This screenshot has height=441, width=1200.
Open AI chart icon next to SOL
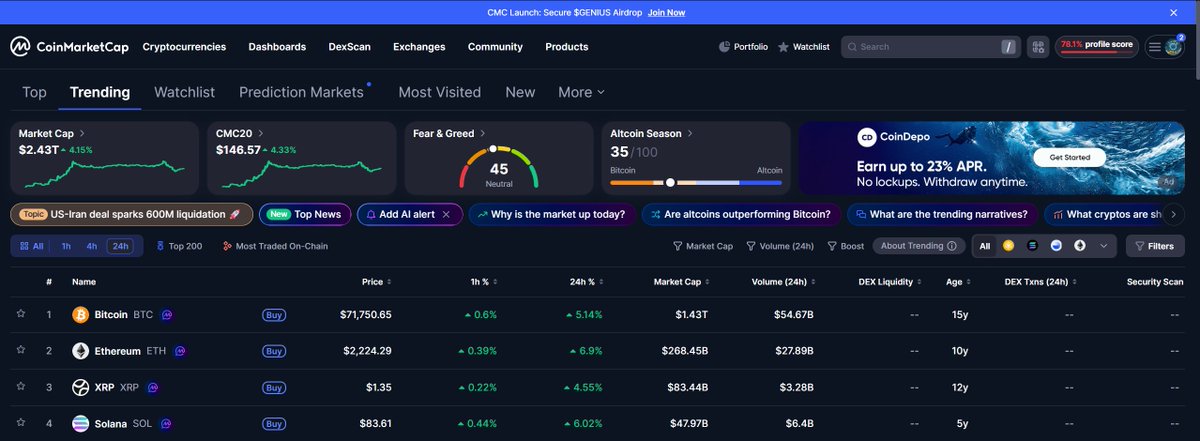tap(164, 423)
